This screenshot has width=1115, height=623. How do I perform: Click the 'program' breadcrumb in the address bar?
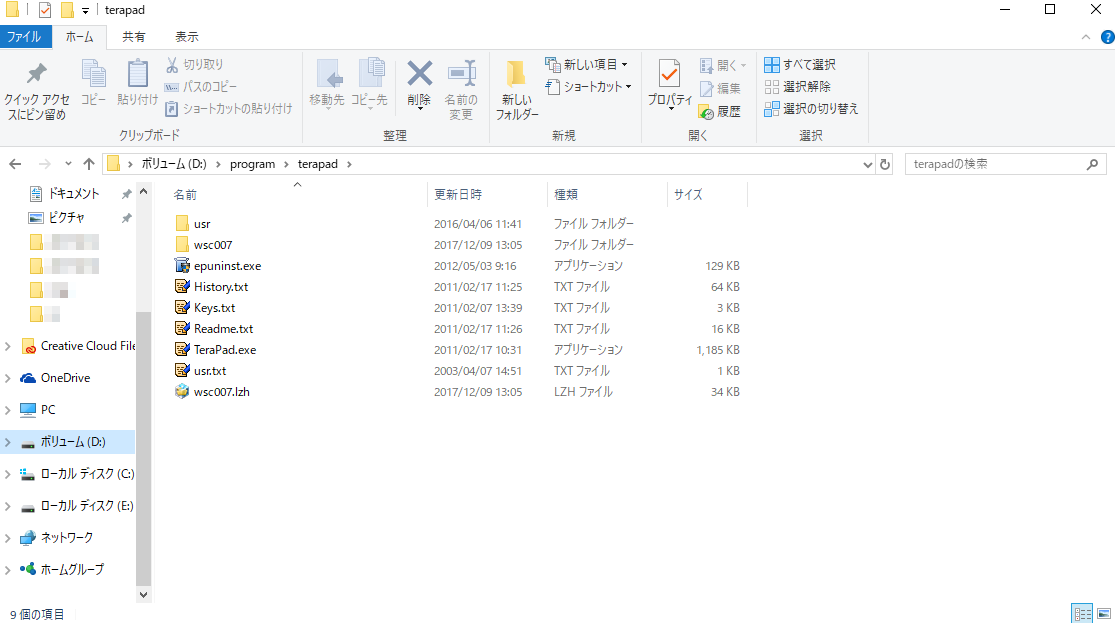(252, 164)
